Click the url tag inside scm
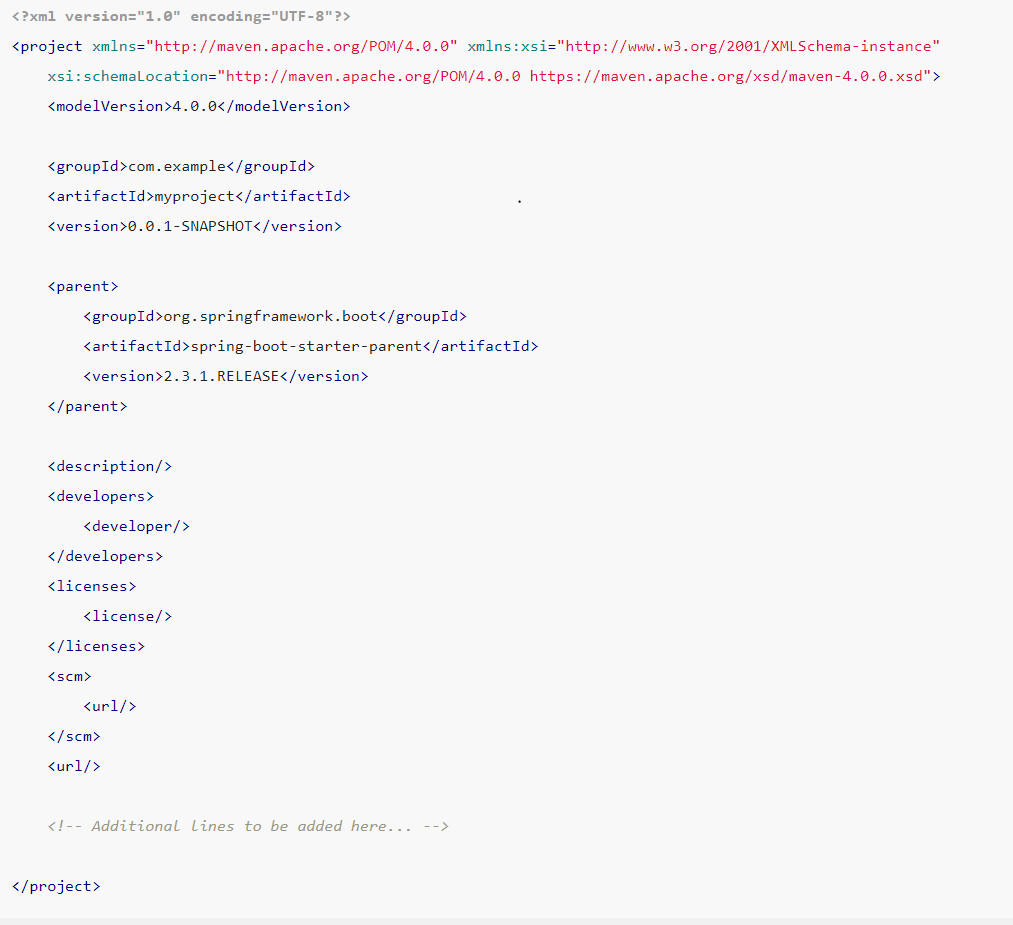The image size is (1013, 925). click(110, 706)
